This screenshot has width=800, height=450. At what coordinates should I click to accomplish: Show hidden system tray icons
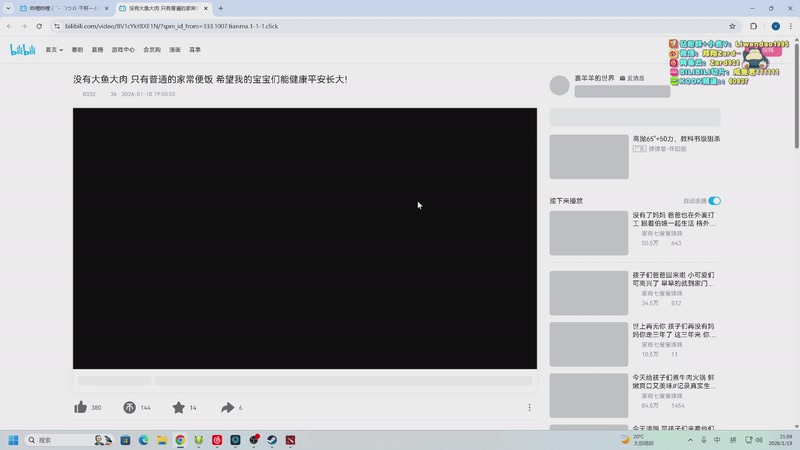coord(690,440)
